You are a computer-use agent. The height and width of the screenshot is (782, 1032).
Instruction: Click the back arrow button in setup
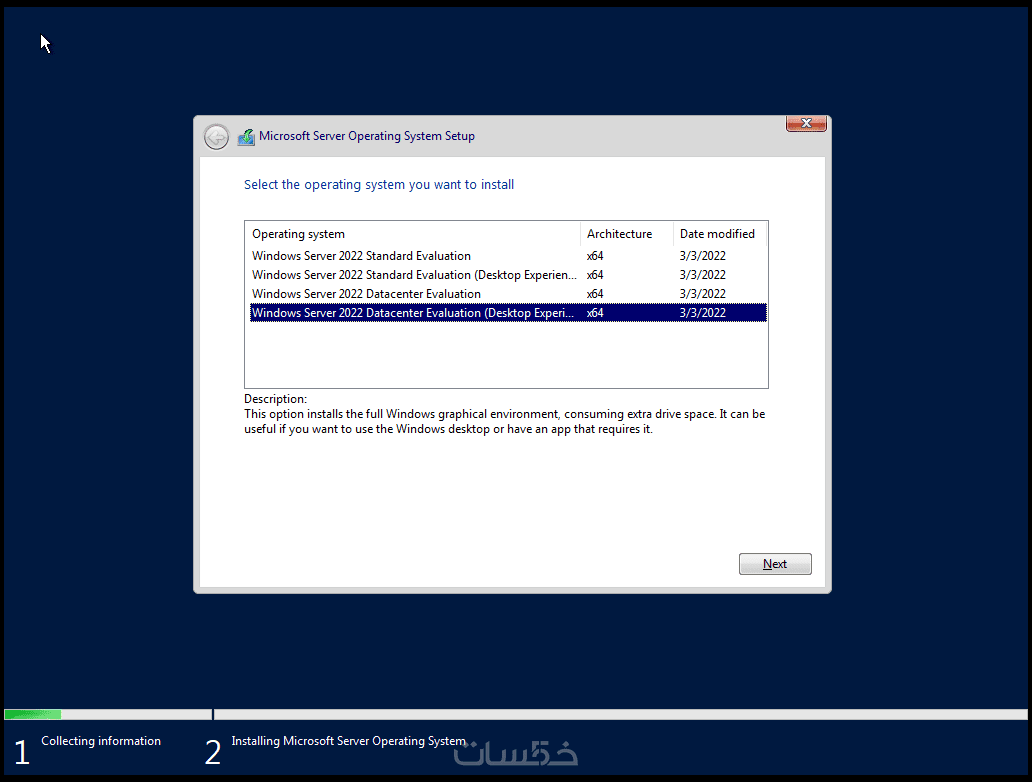pos(216,137)
